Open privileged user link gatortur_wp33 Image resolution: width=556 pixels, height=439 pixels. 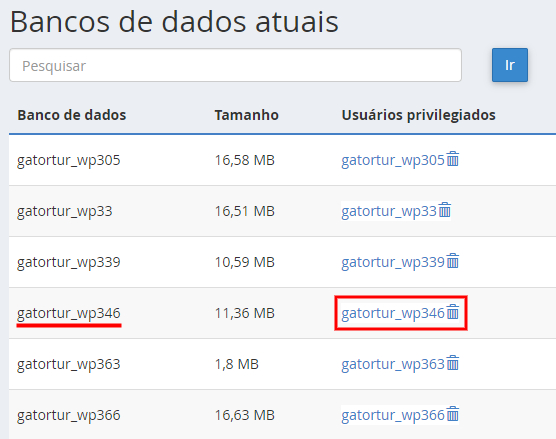(x=389, y=211)
